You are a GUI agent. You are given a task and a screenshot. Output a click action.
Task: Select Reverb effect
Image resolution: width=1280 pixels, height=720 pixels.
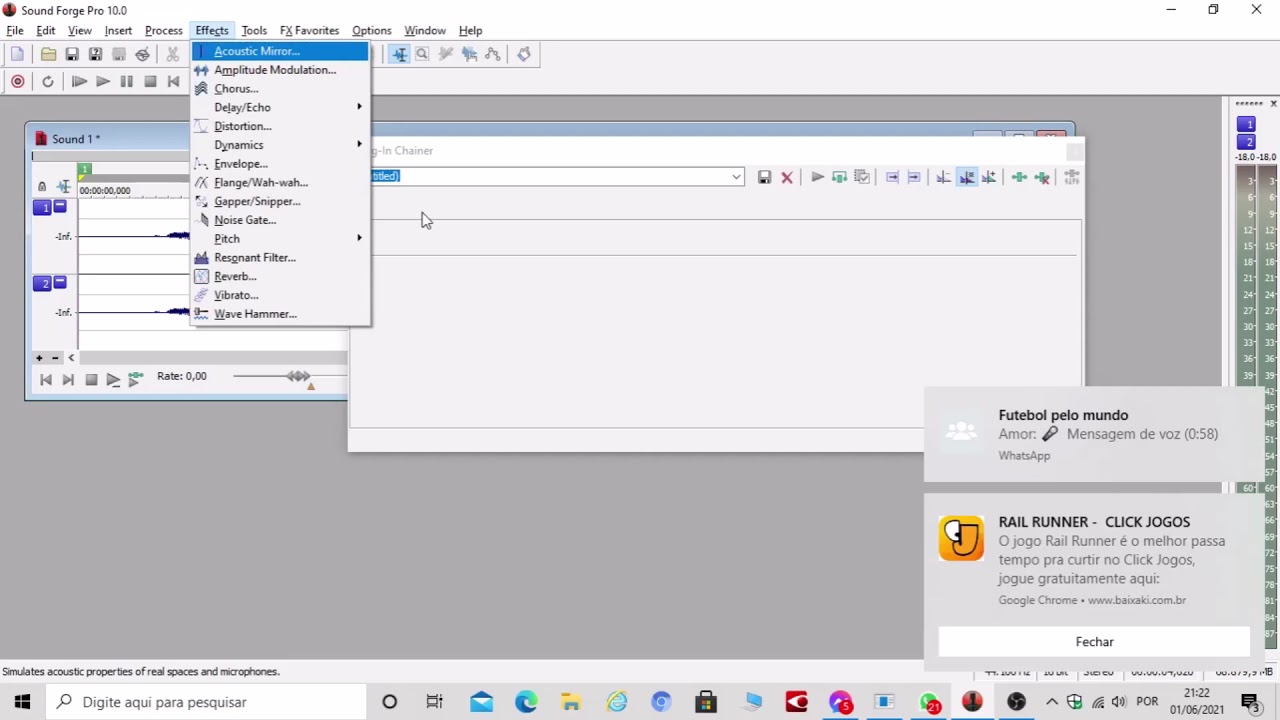click(281, 276)
